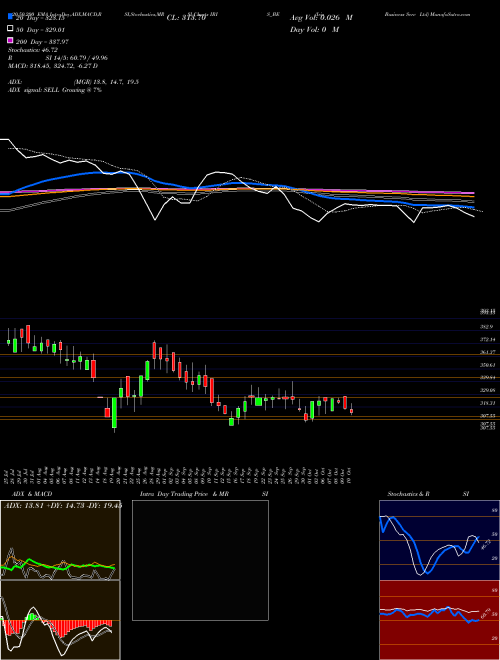Click the magenta 200 Day legend swatch
This screenshot has width=500, height=660.
[x=10, y=40]
